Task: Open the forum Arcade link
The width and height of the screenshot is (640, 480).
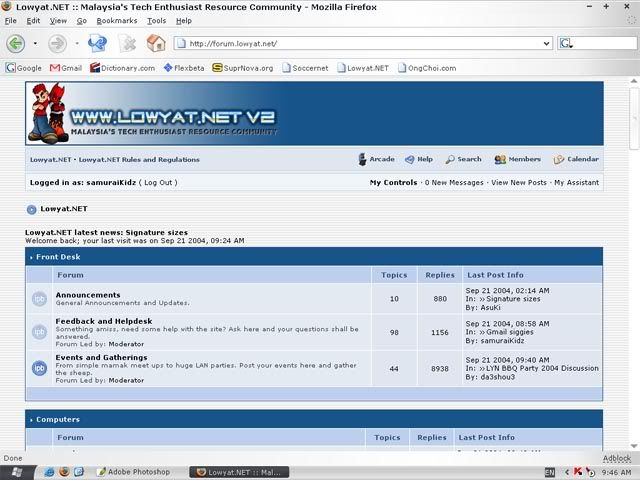Action: point(376,159)
